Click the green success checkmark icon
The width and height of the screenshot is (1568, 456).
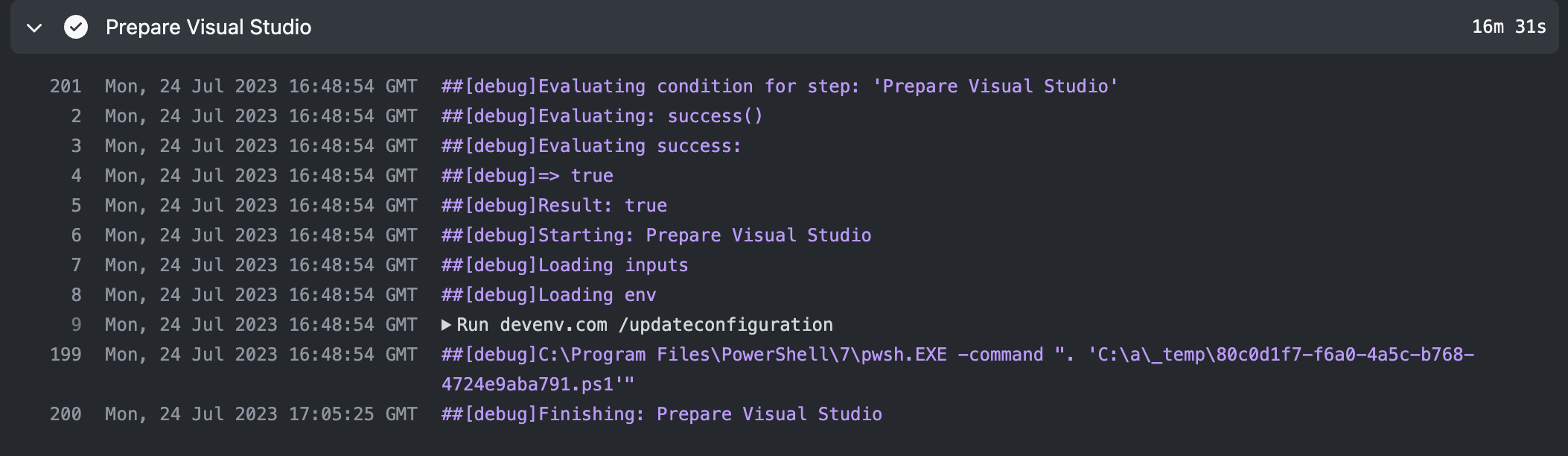[x=77, y=28]
